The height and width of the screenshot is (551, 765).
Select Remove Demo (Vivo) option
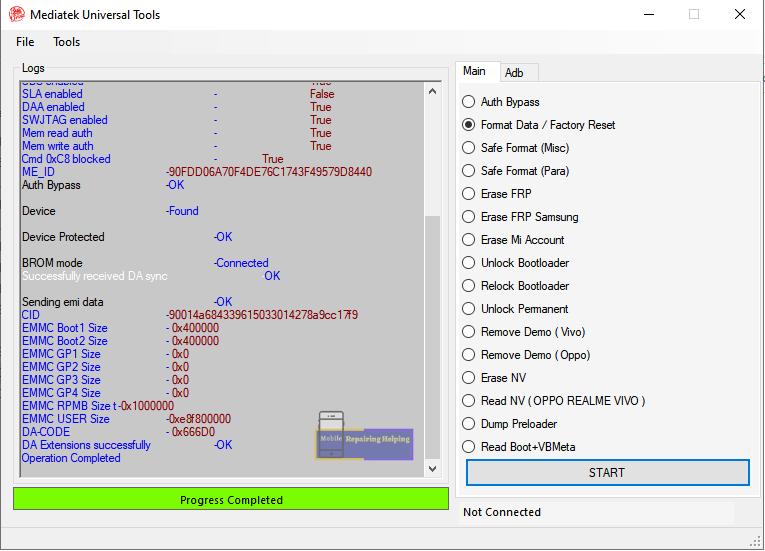[523, 332]
